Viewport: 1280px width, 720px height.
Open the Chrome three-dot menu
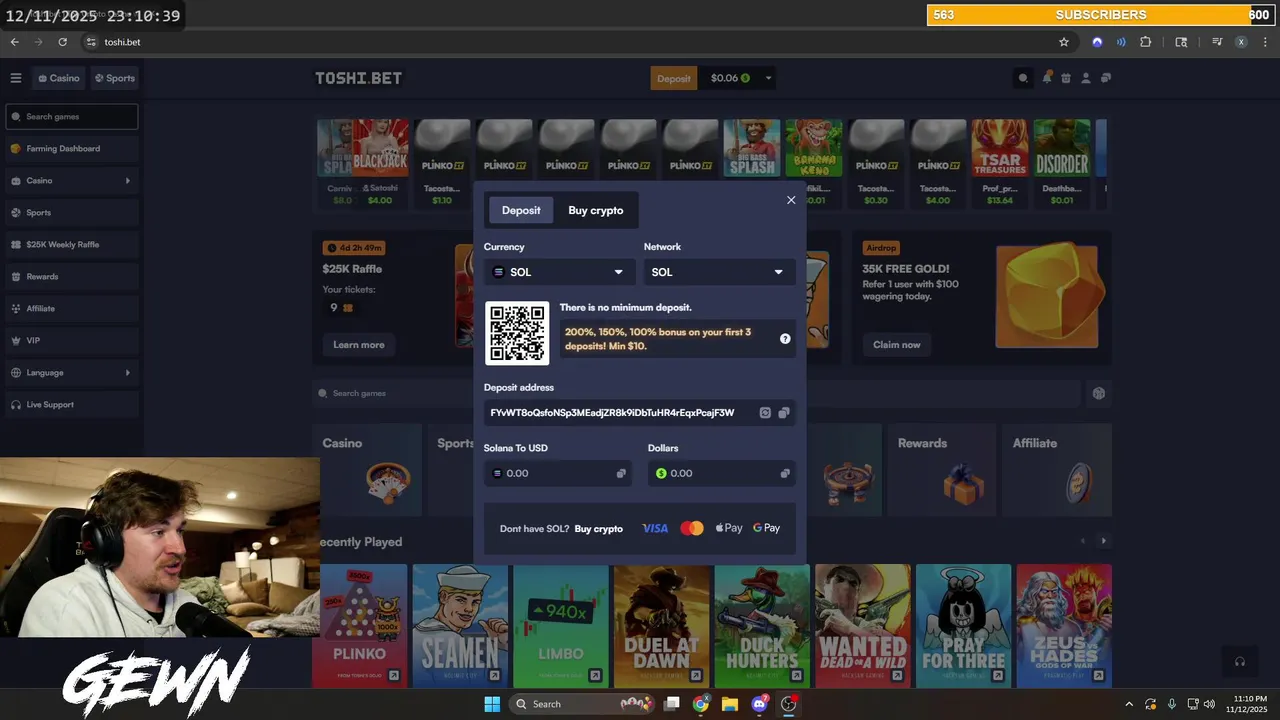pyautogui.click(x=1265, y=42)
